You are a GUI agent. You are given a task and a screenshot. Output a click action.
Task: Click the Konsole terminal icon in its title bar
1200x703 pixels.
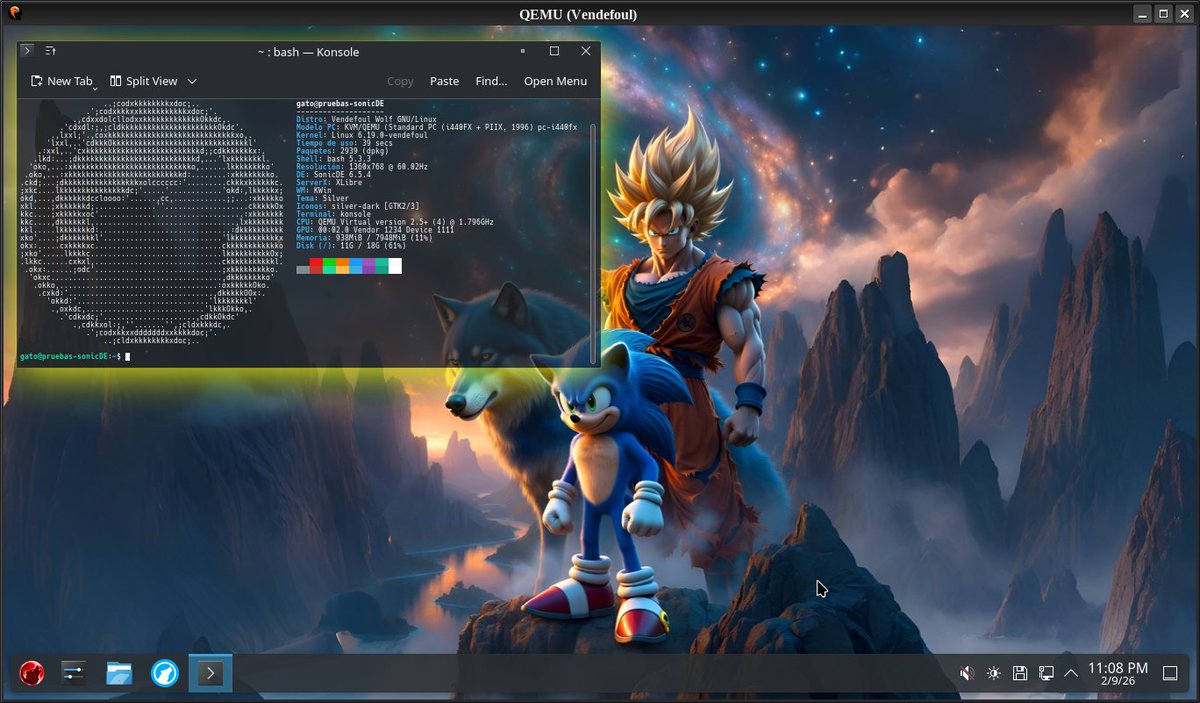[27, 51]
